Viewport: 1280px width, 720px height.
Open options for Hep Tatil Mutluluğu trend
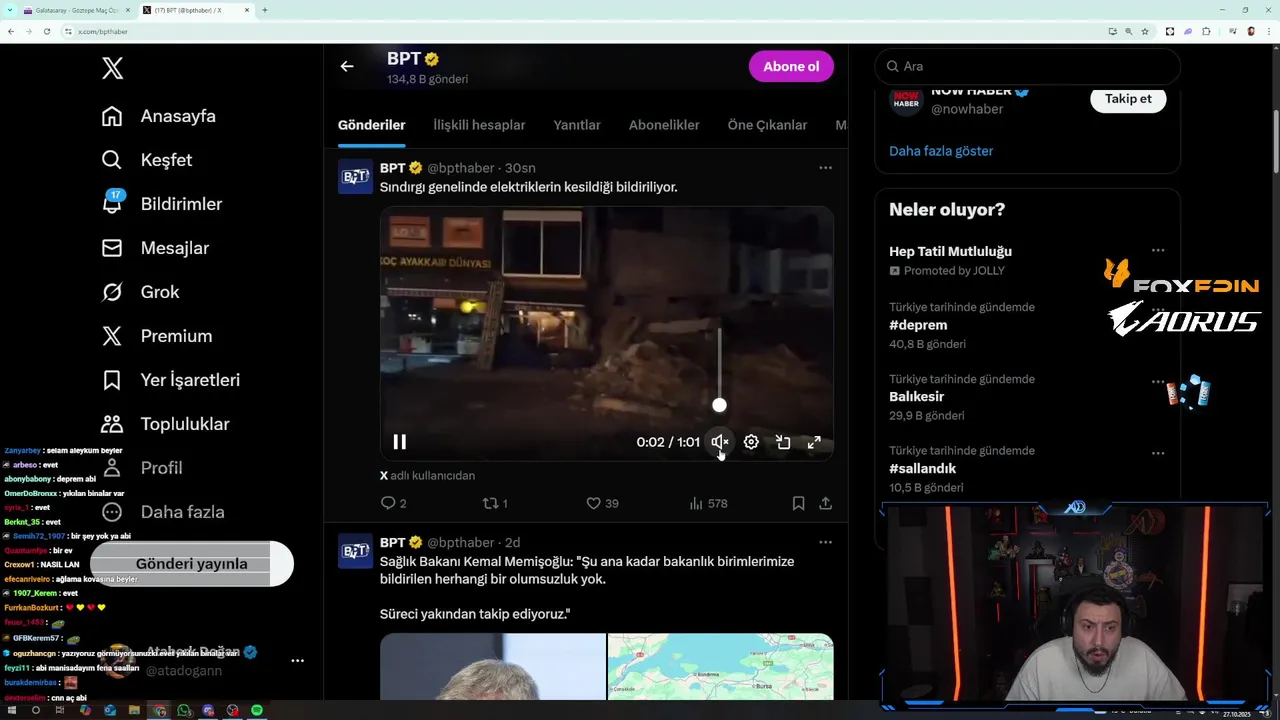tap(1158, 250)
